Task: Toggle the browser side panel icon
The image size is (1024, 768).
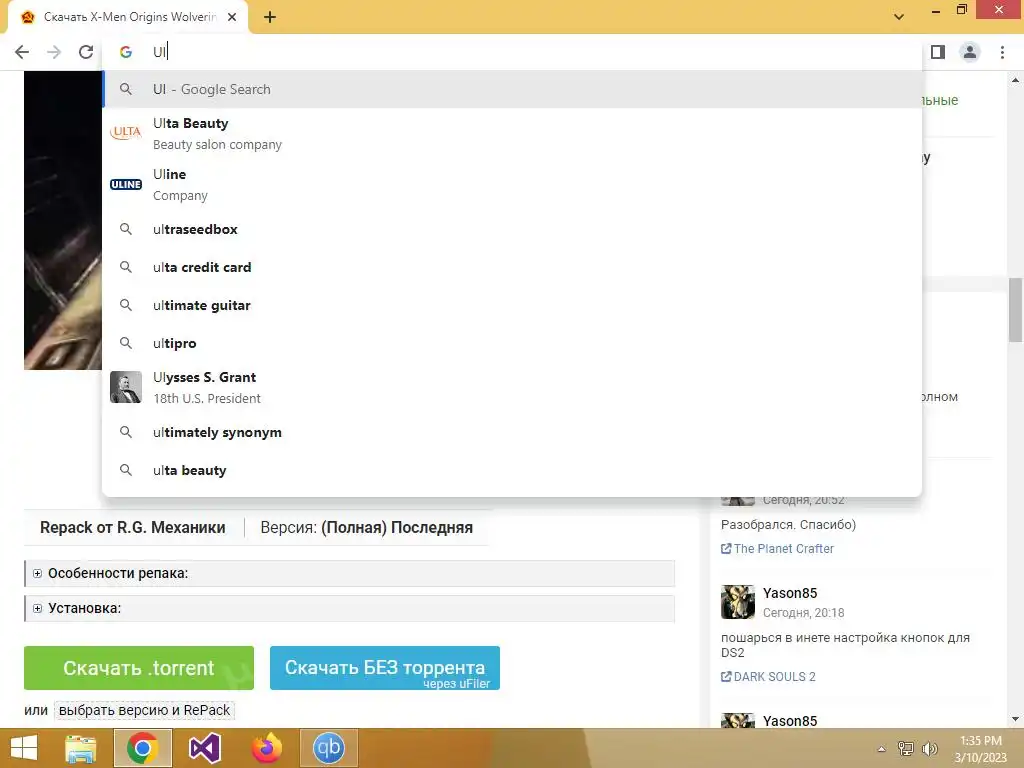Action: click(x=938, y=52)
